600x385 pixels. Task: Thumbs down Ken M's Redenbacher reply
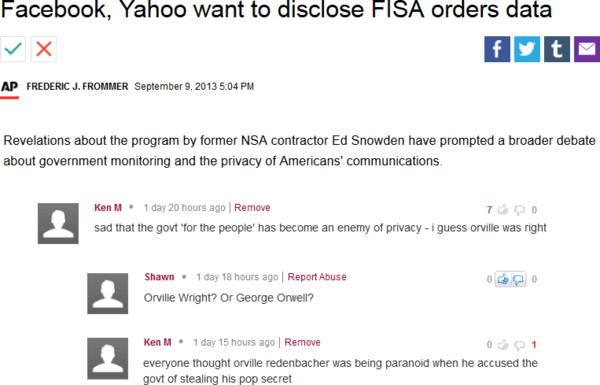pyautogui.click(x=519, y=345)
